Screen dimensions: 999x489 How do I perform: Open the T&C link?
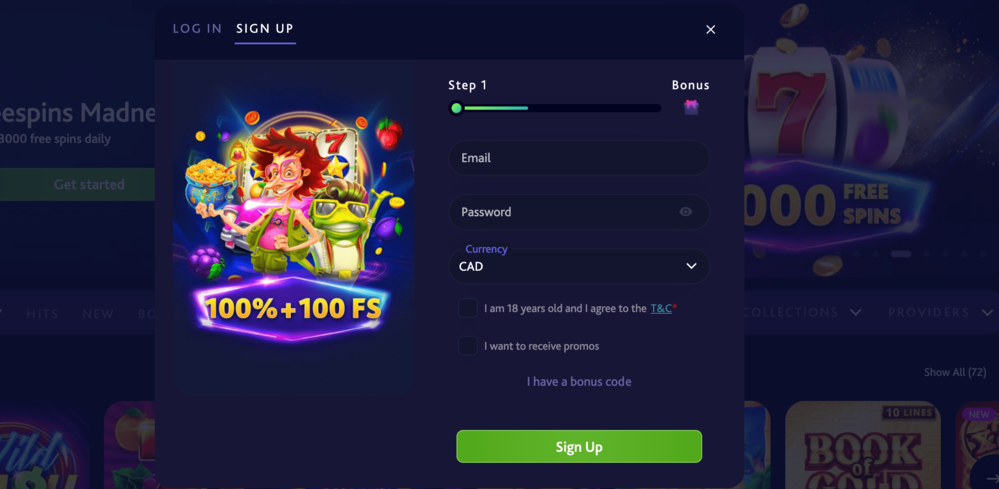[661, 308]
